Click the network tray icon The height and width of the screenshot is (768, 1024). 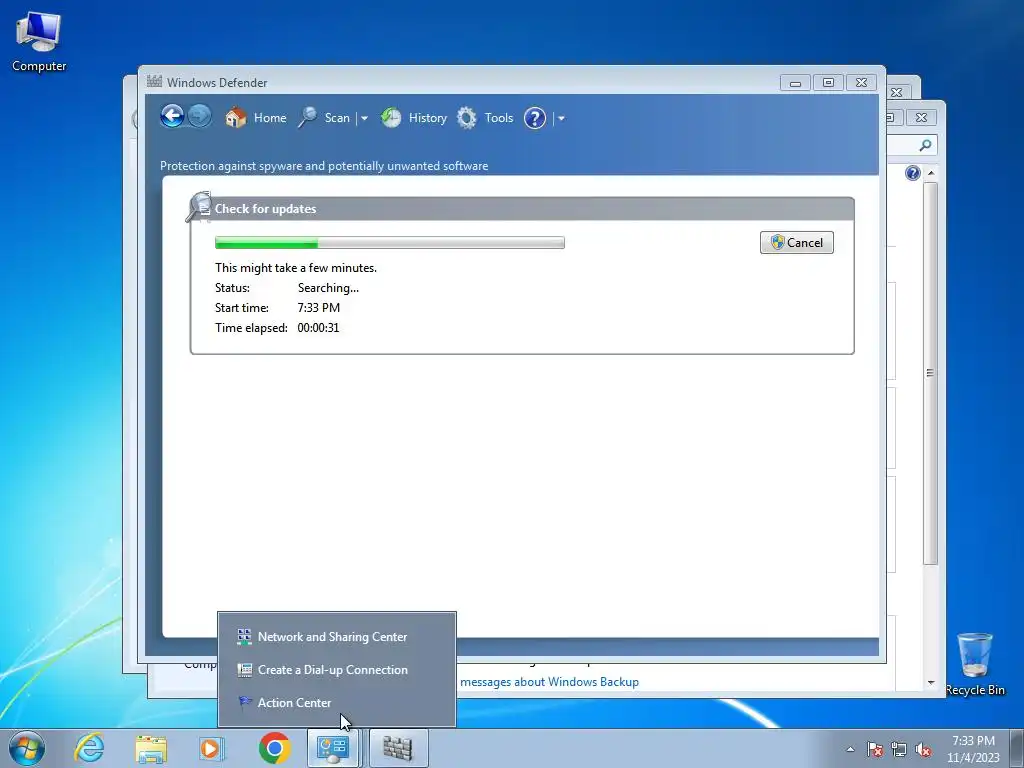click(899, 750)
